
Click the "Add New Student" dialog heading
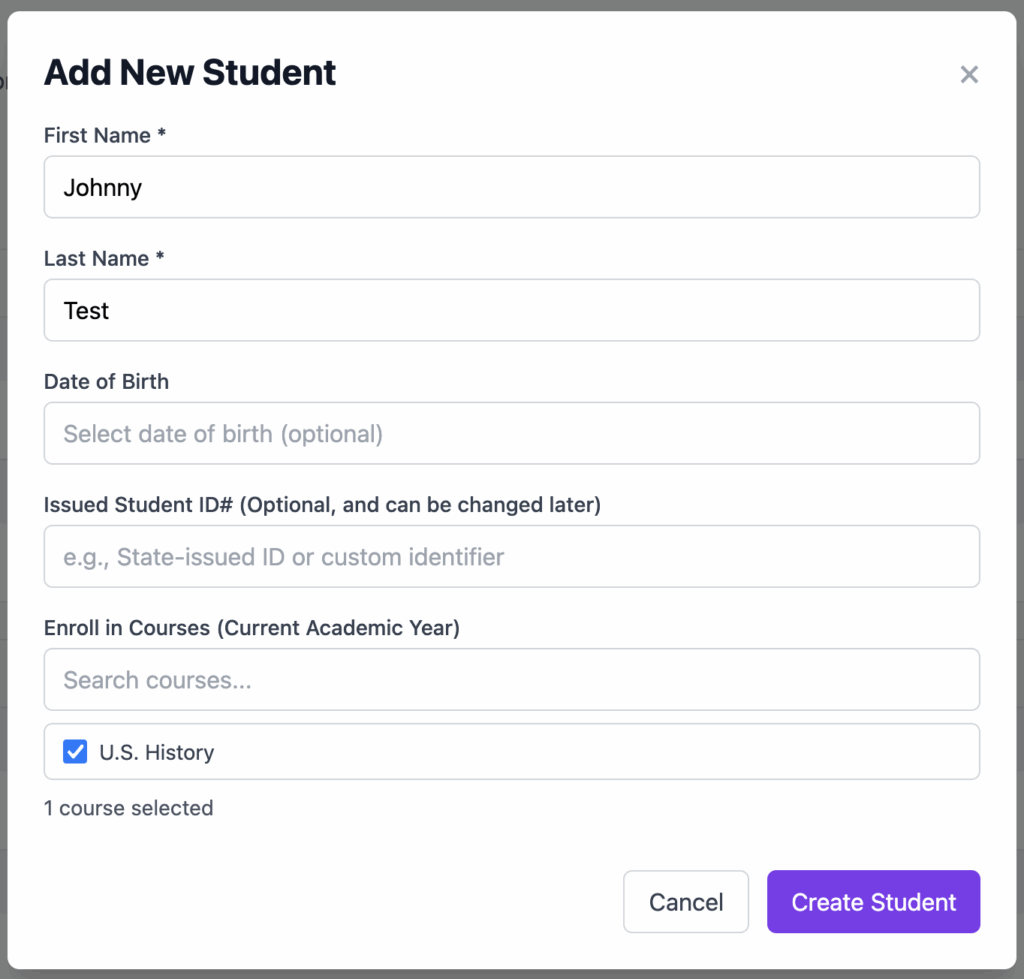[190, 73]
